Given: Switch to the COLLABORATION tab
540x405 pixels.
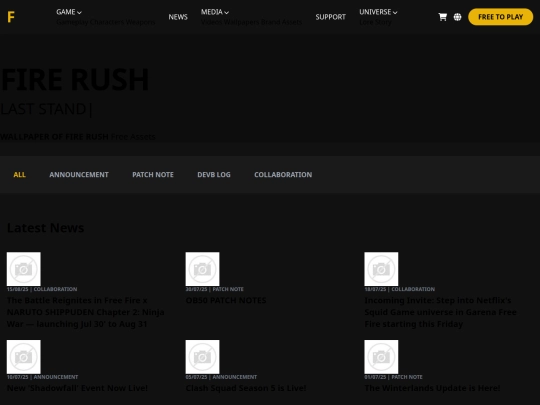Looking at the screenshot, I should pyautogui.click(x=283, y=175).
